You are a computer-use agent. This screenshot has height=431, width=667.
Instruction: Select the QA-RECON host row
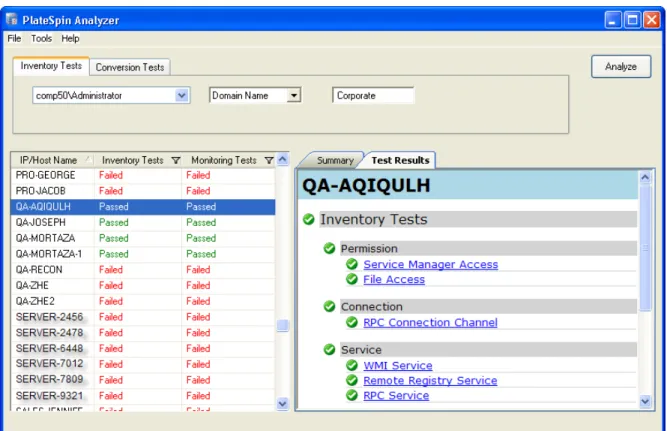coord(143,270)
